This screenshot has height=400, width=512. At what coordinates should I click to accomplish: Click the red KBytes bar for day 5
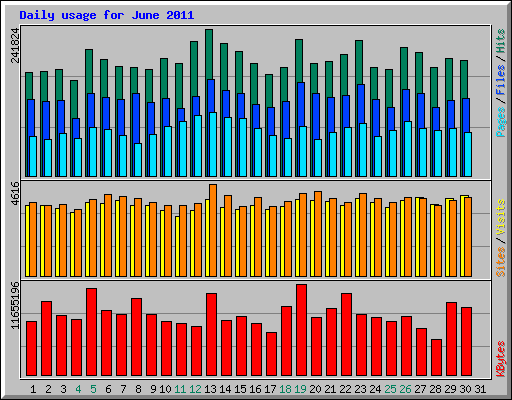click(91, 332)
